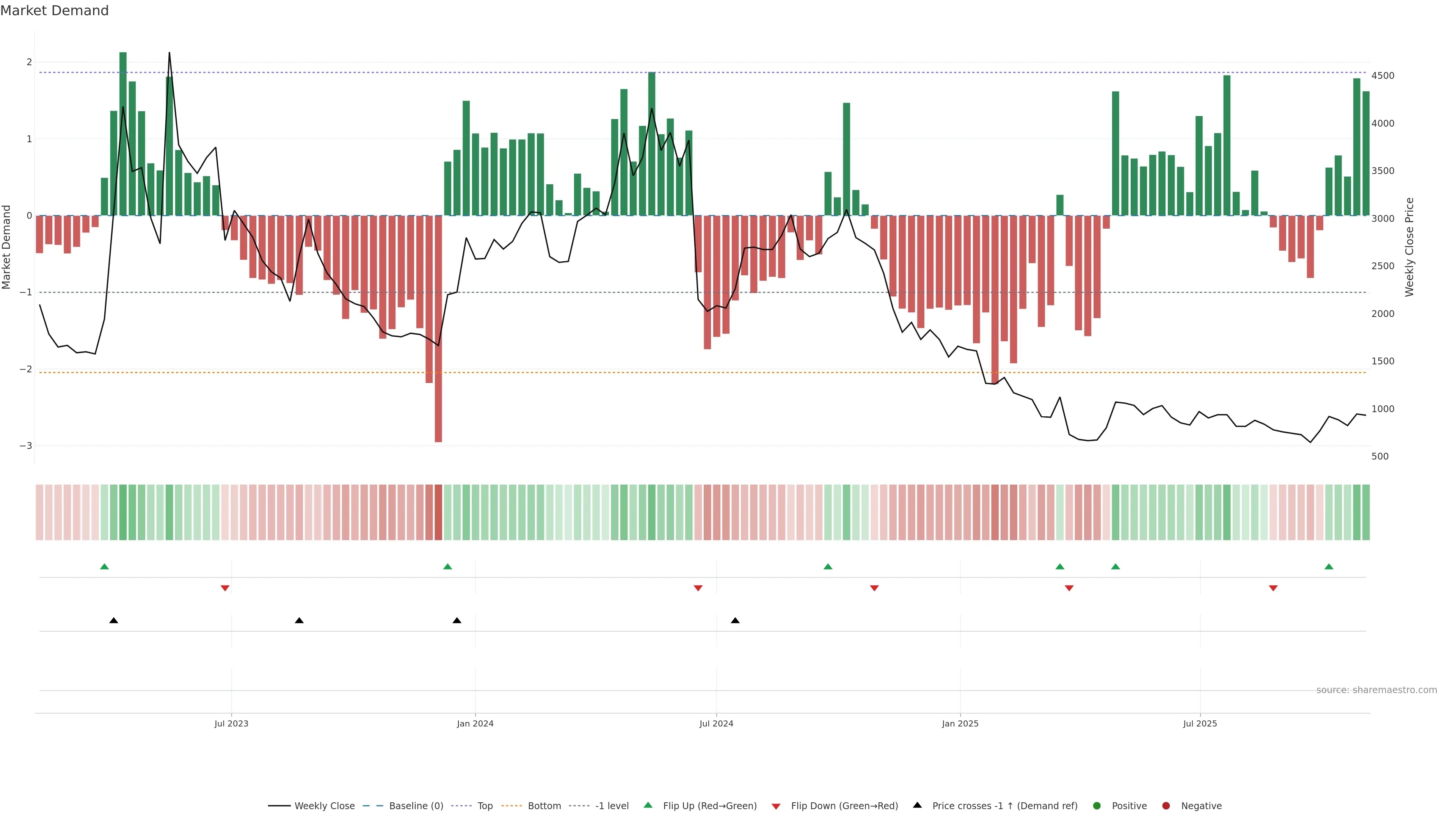
Task: Click the first green Flip Up marker
Action: [x=104, y=566]
